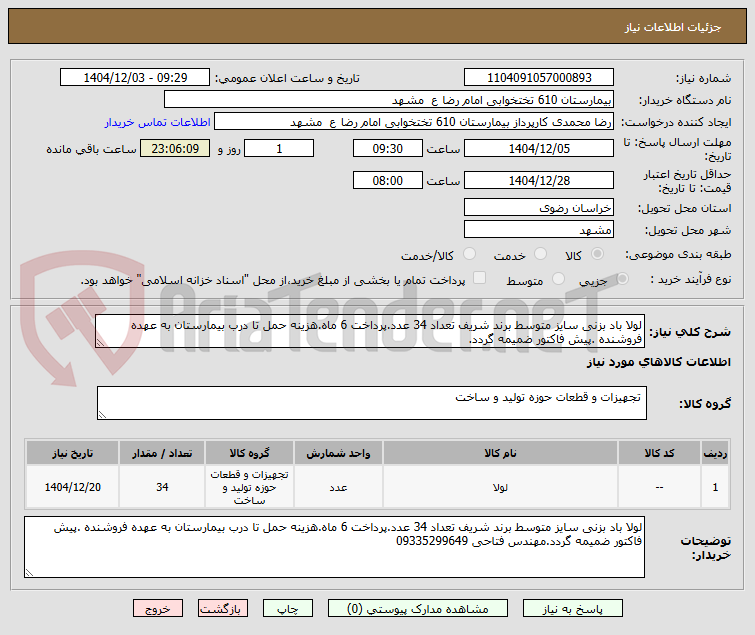The width and height of the screenshot is (755, 635).
Task: Click the تعداد / مقدار column header
Action: click(x=162, y=453)
